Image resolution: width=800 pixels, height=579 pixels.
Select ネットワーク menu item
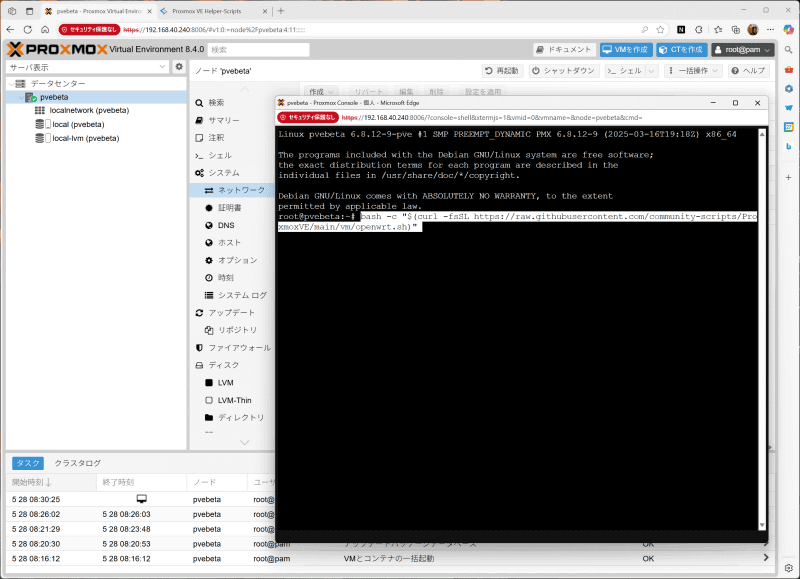[241, 190]
